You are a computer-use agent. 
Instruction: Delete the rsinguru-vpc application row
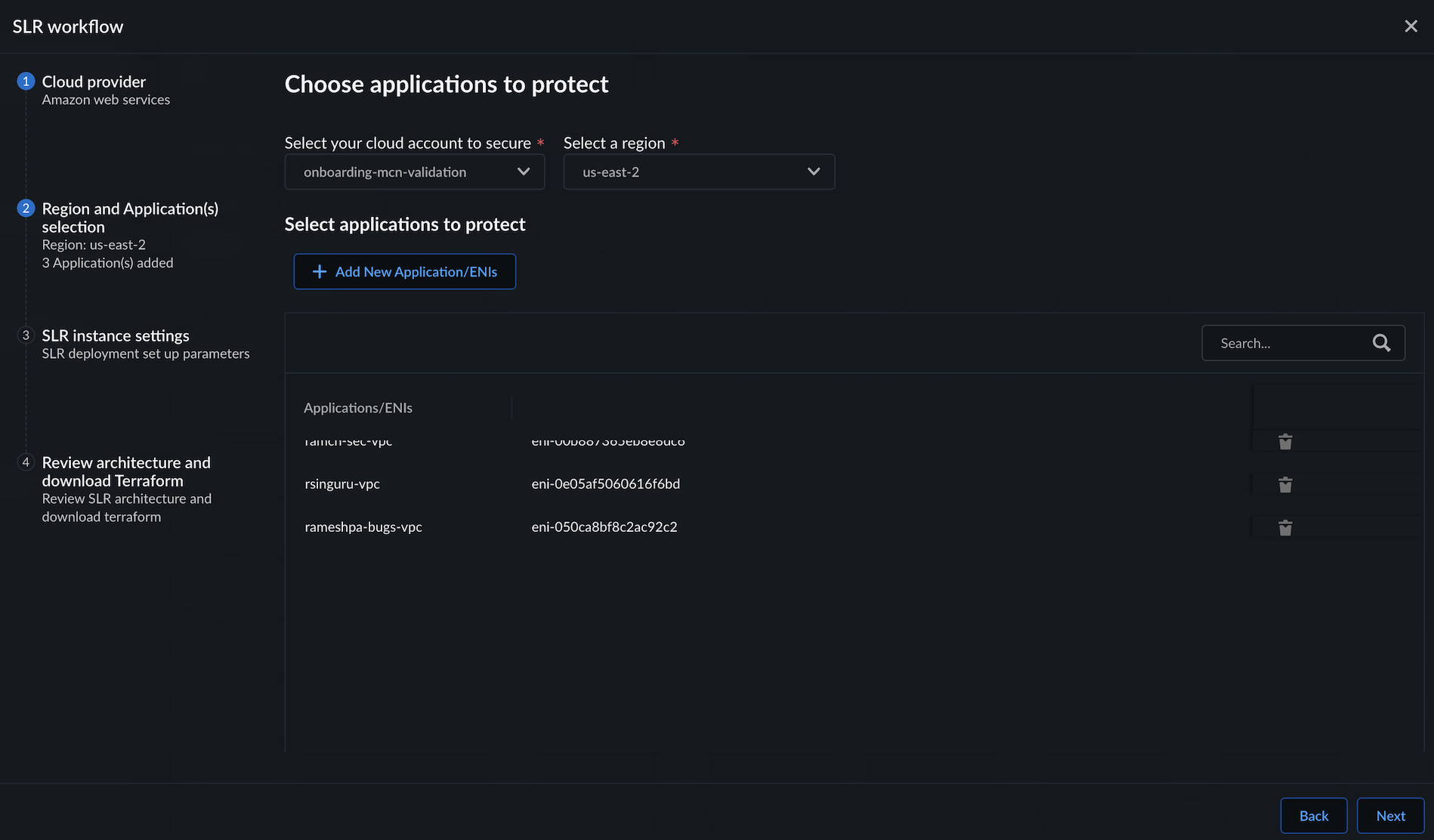tap(1285, 484)
